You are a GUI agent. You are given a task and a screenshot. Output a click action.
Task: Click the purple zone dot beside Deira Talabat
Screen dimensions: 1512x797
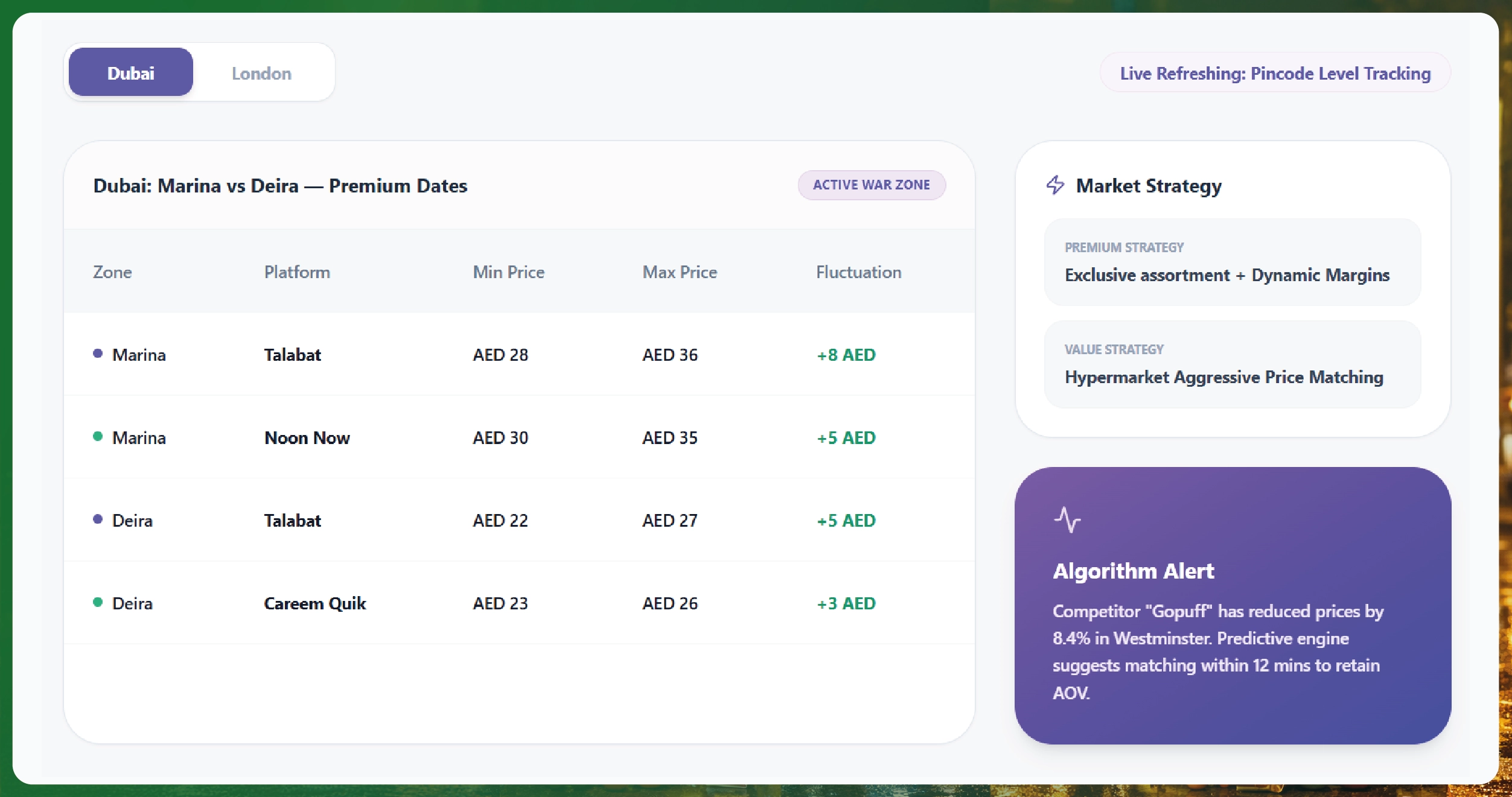98,518
